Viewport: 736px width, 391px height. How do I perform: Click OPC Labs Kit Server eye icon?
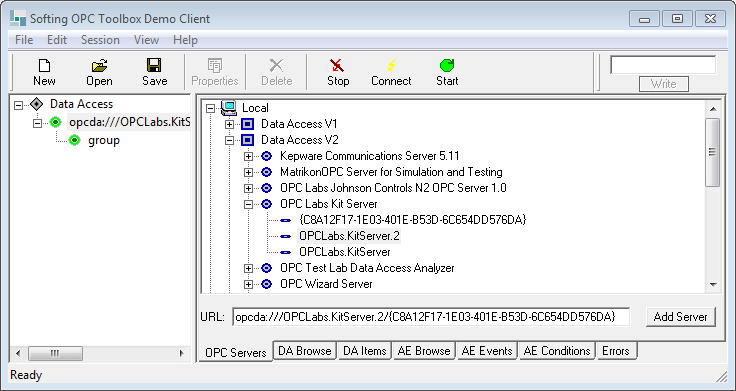267,204
